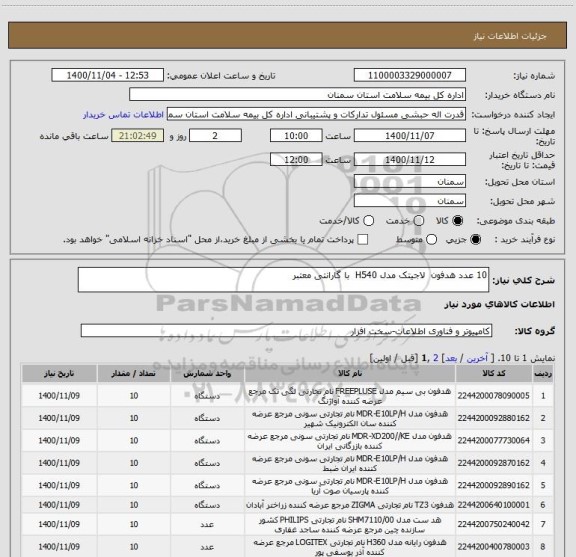Select the کالا/خدمت radio button
The image size is (576, 557).
point(368,220)
